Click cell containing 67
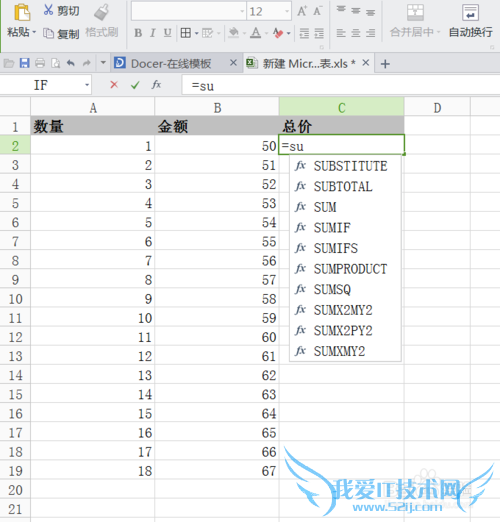The height and width of the screenshot is (522, 500). 217,471
